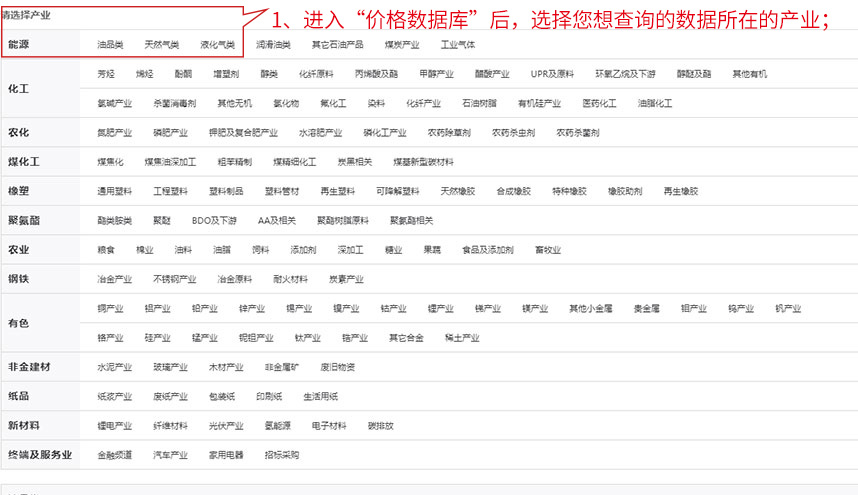Open the 锂电产业 category
The width and height of the screenshot is (858, 495).
114,425
